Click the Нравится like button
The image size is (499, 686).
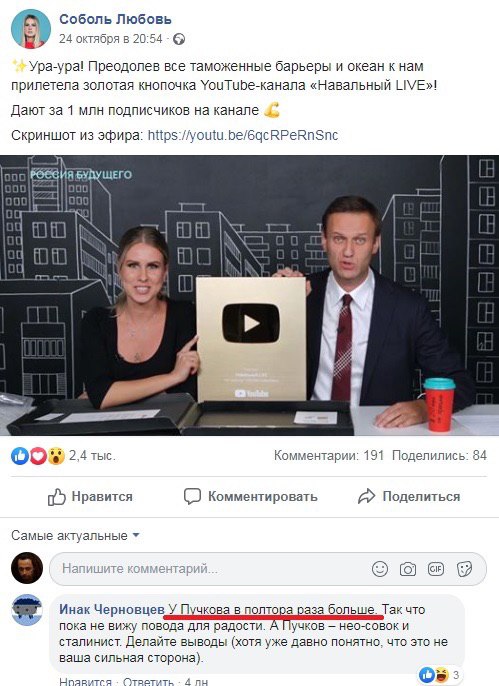tap(90, 497)
